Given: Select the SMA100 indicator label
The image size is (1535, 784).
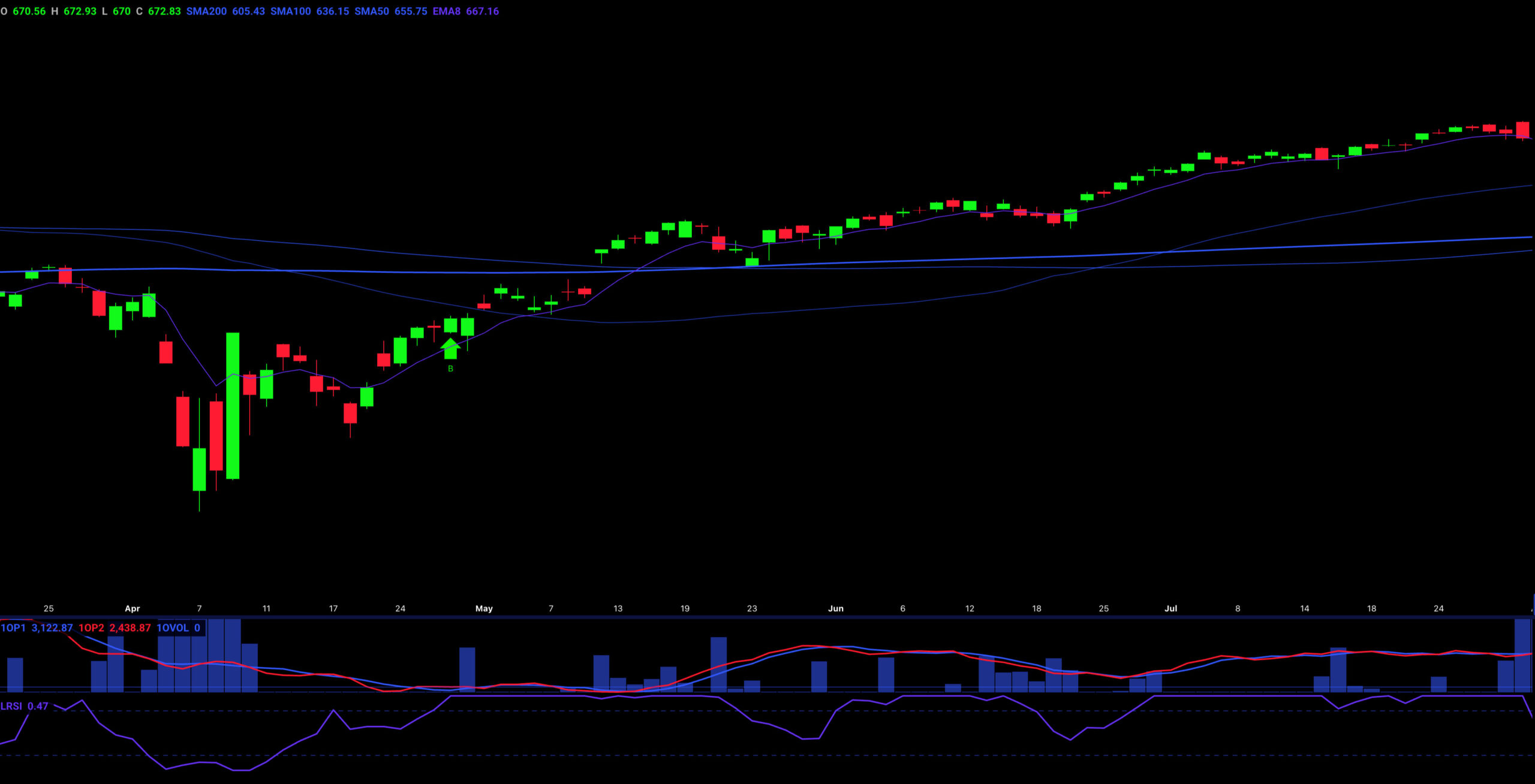Looking at the screenshot, I should [x=290, y=11].
